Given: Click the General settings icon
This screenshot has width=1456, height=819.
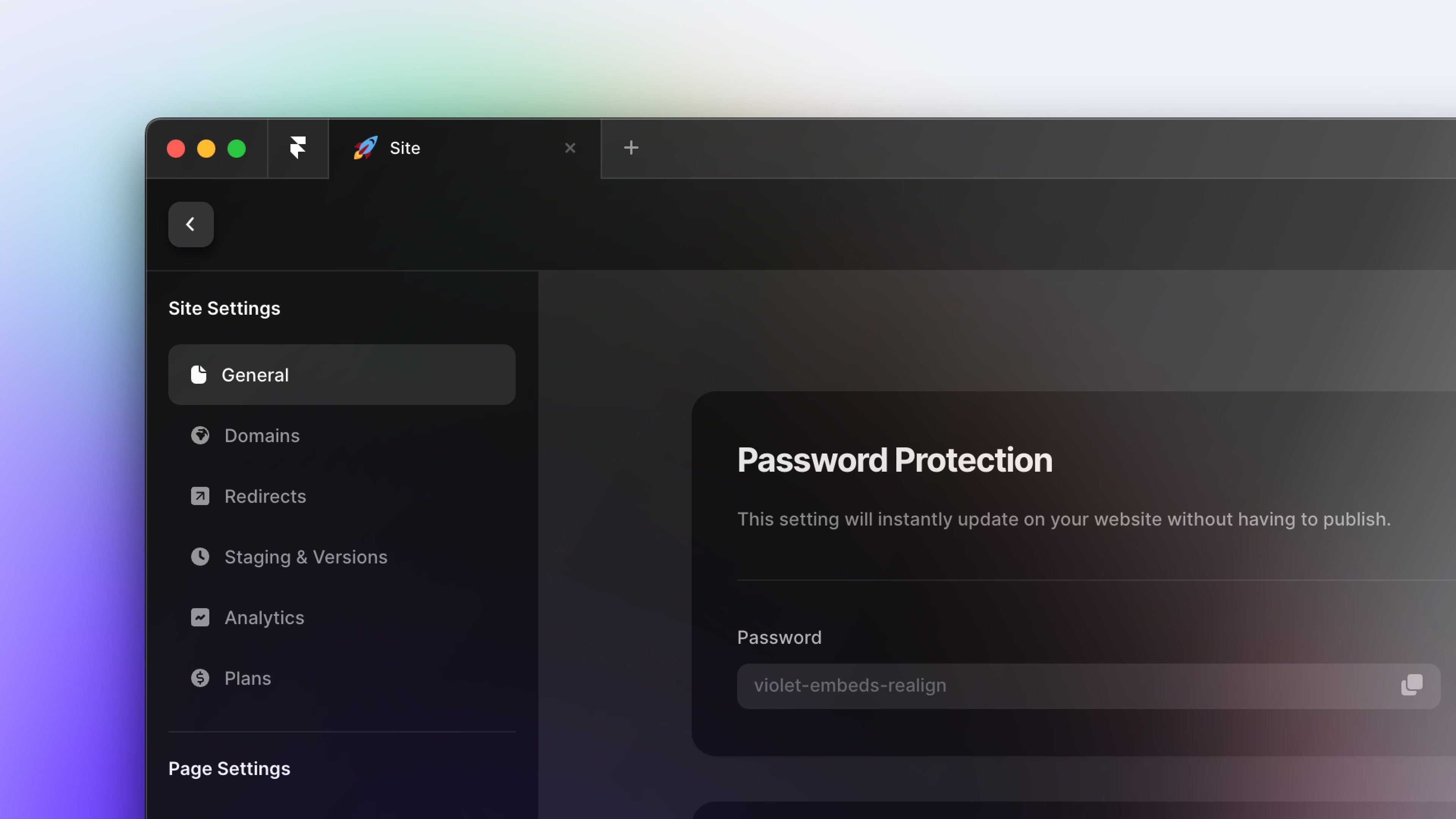Looking at the screenshot, I should 199,374.
